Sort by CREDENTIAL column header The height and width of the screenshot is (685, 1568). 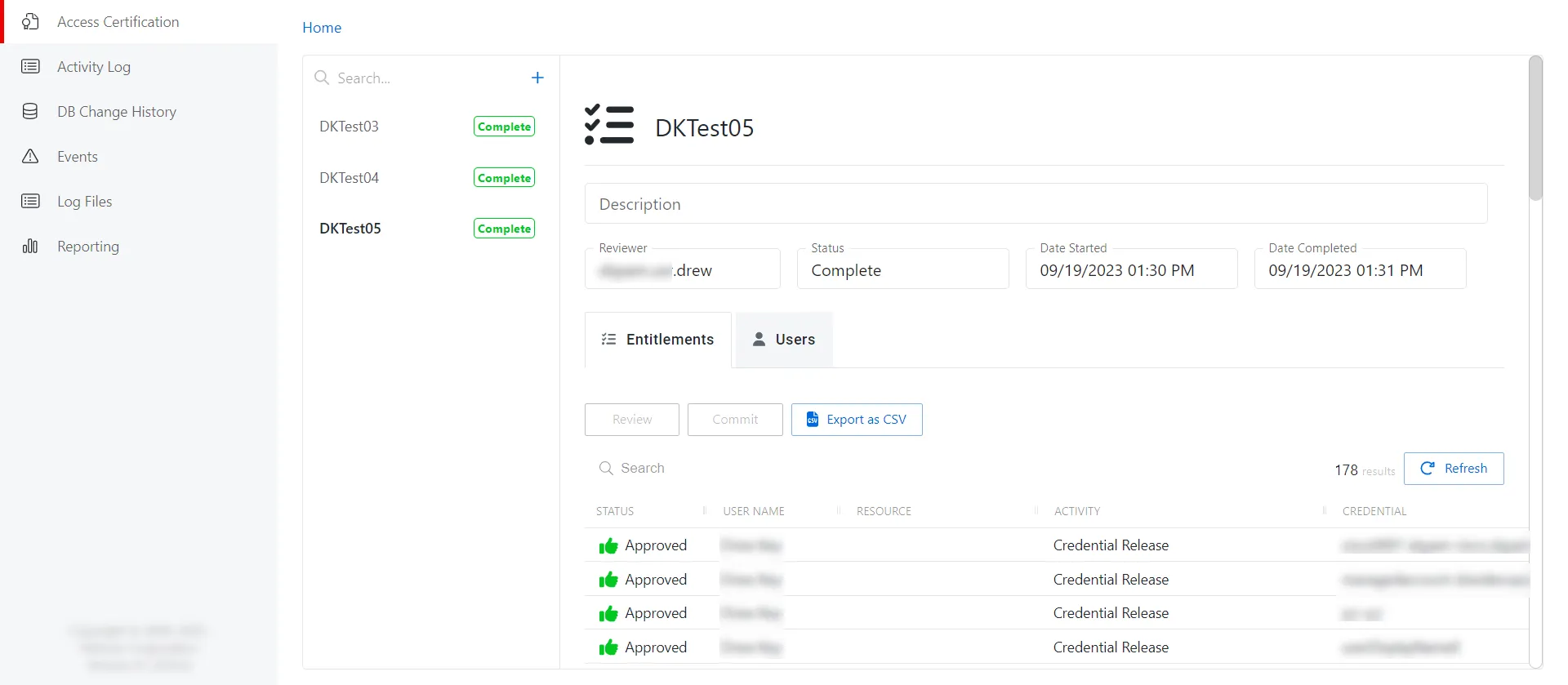1374,511
